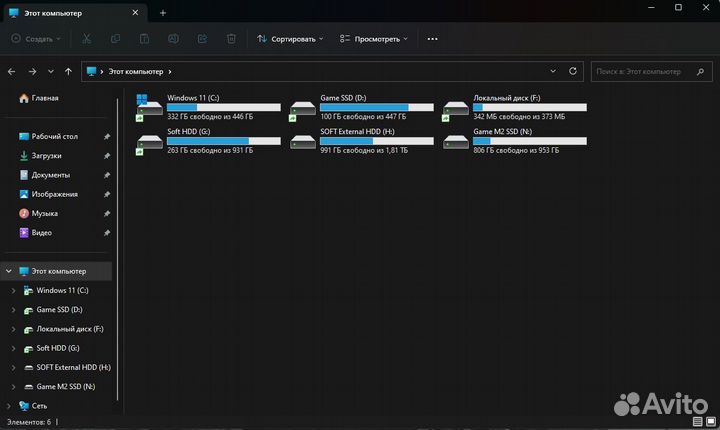Open the three-dots more options menu

point(432,39)
